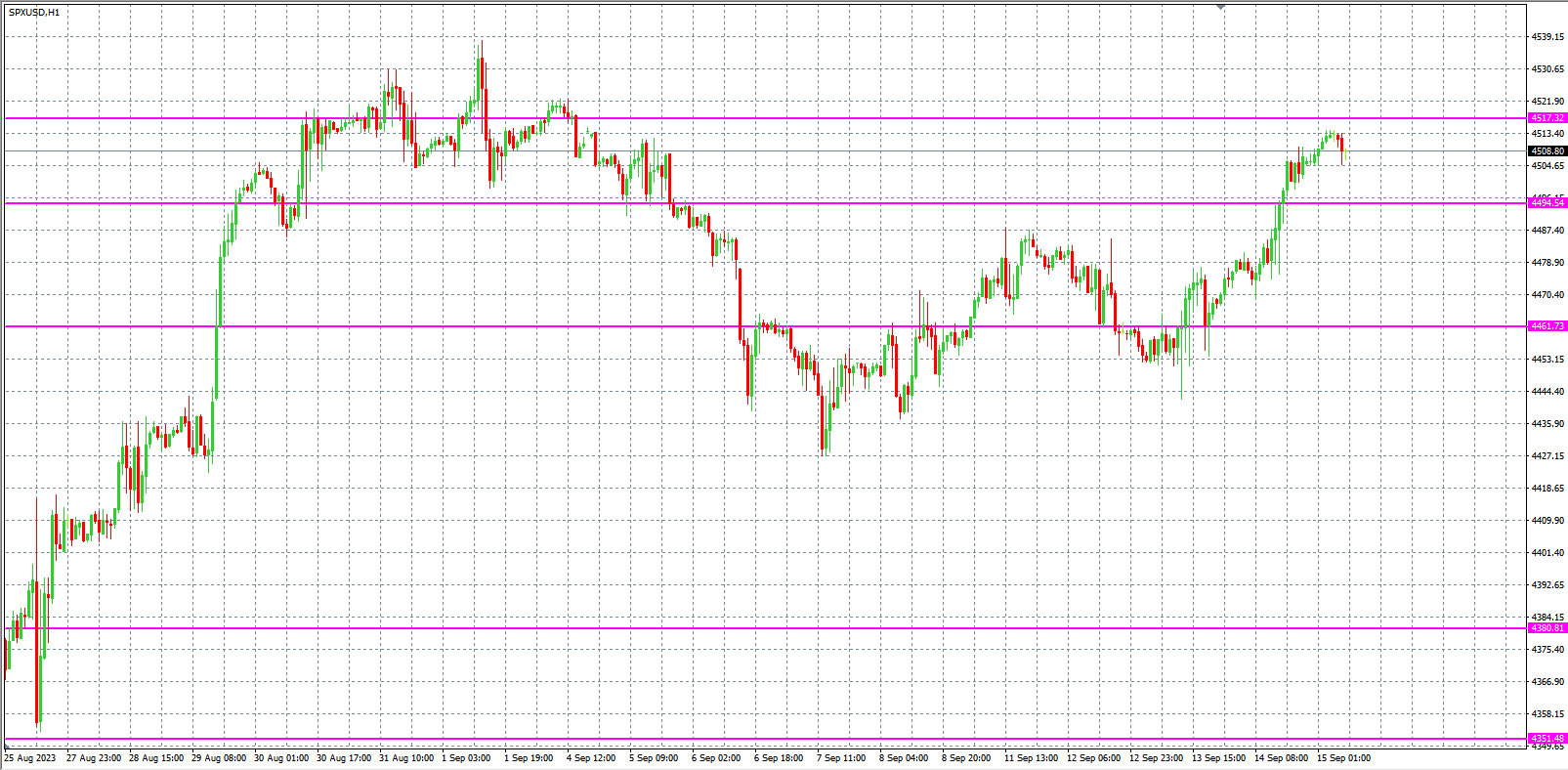Select the 4461.73 magenta price label
The width and height of the screenshot is (1568, 770).
pos(1547,326)
